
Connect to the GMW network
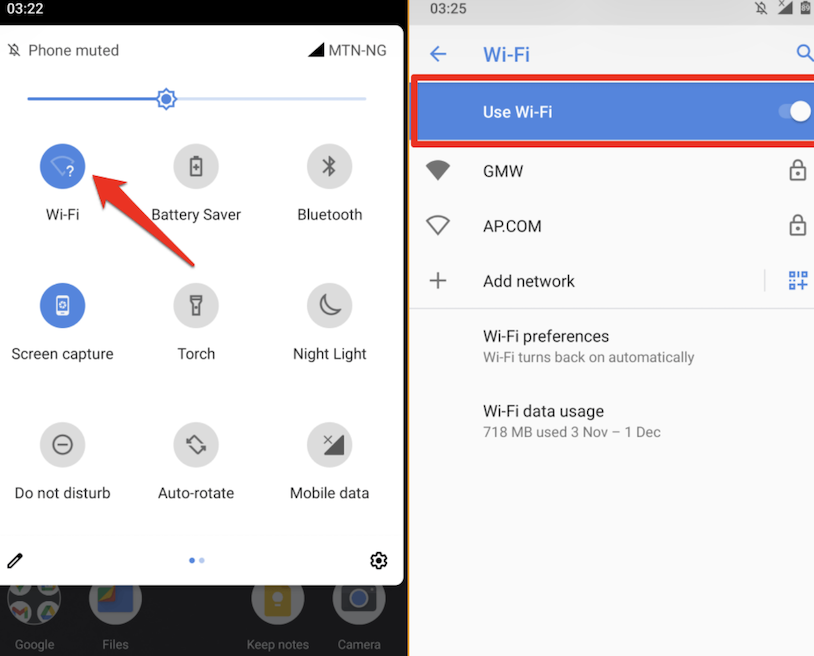[x=612, y=171]
